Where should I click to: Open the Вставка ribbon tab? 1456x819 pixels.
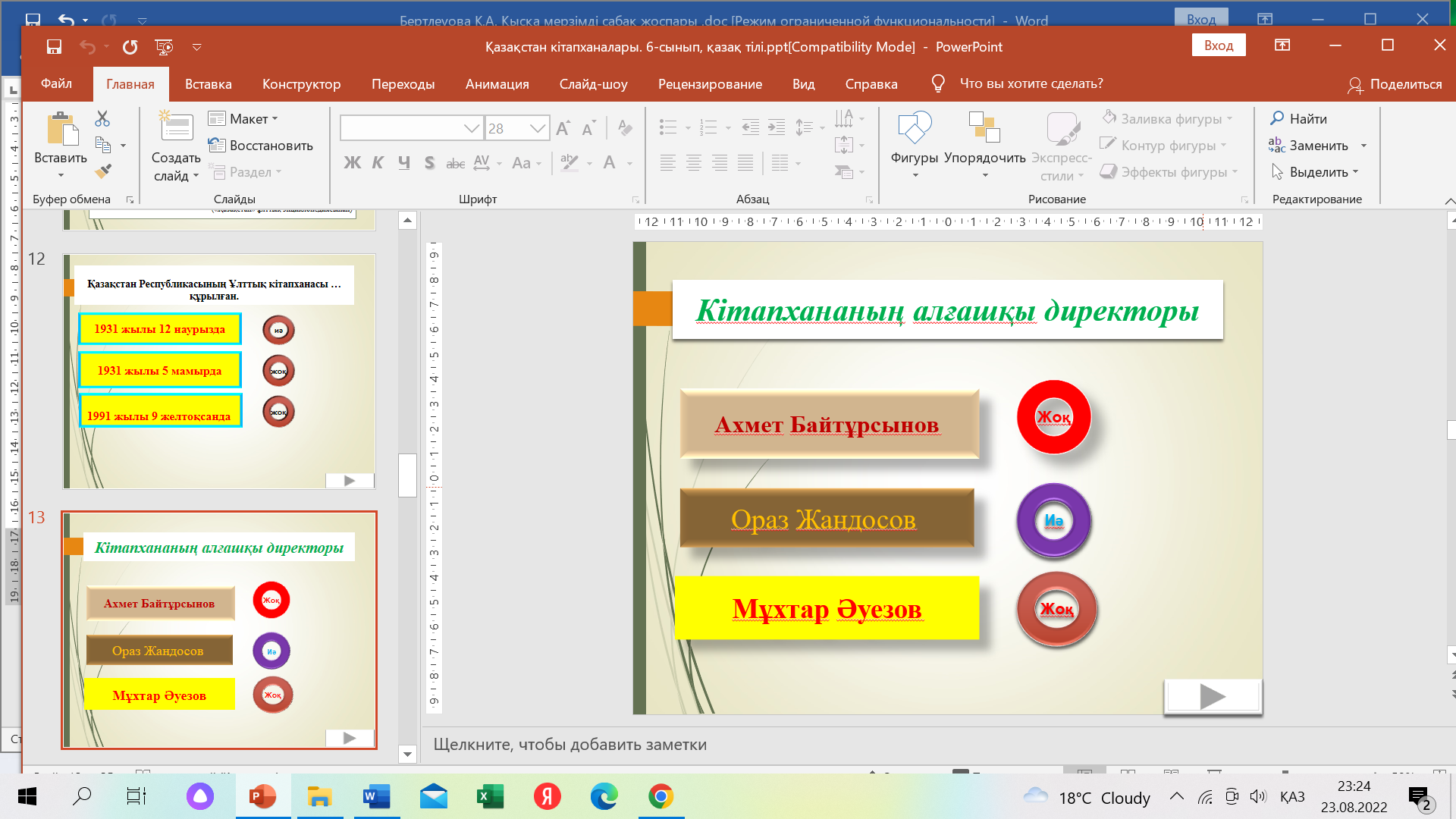point(208,84)
